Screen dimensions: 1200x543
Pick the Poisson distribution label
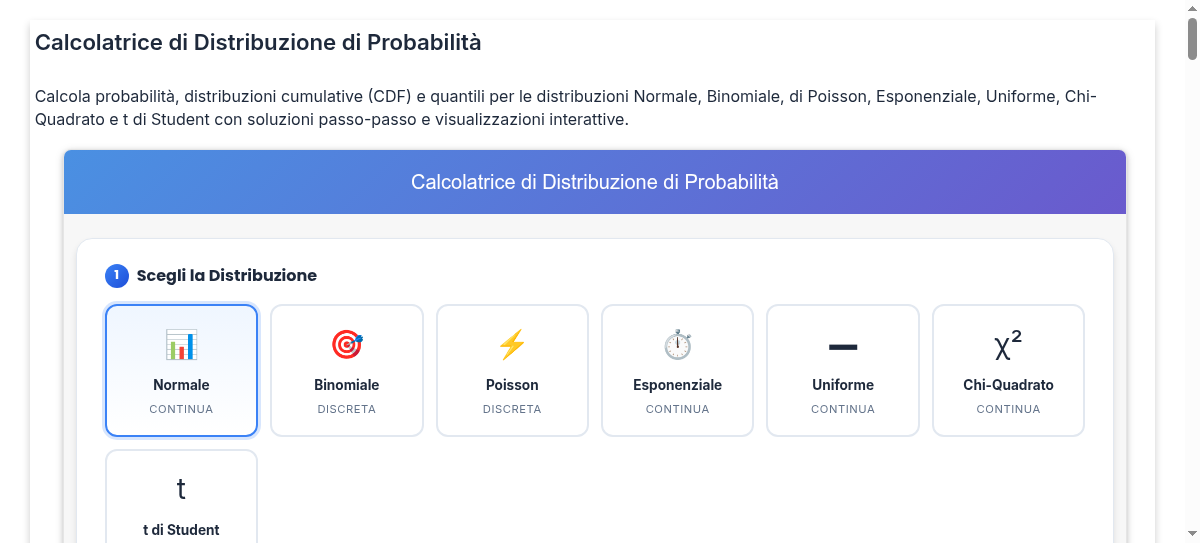(512, 385)
